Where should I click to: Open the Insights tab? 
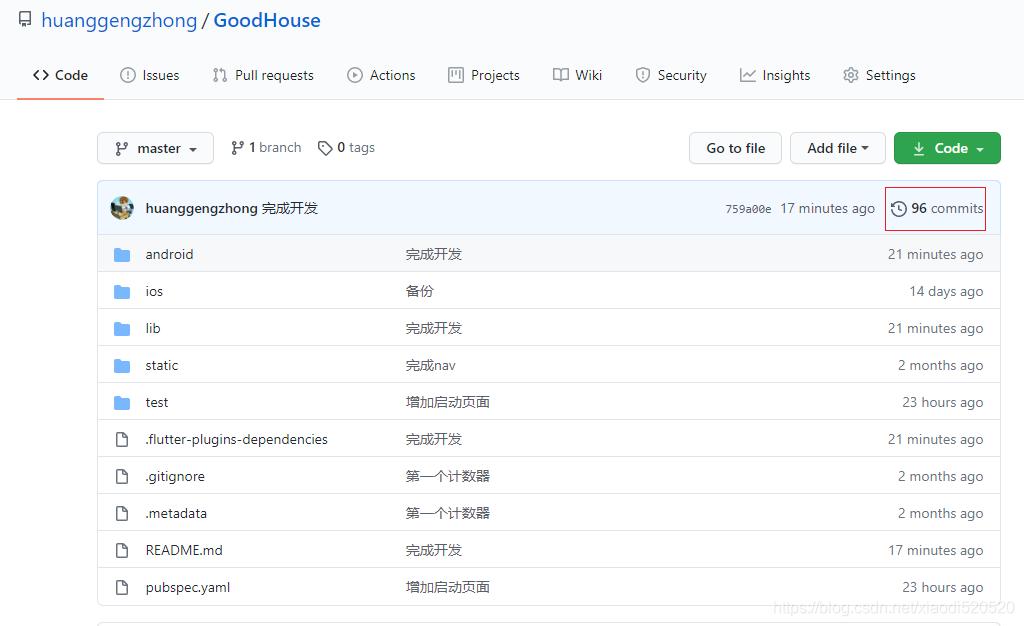775,75
